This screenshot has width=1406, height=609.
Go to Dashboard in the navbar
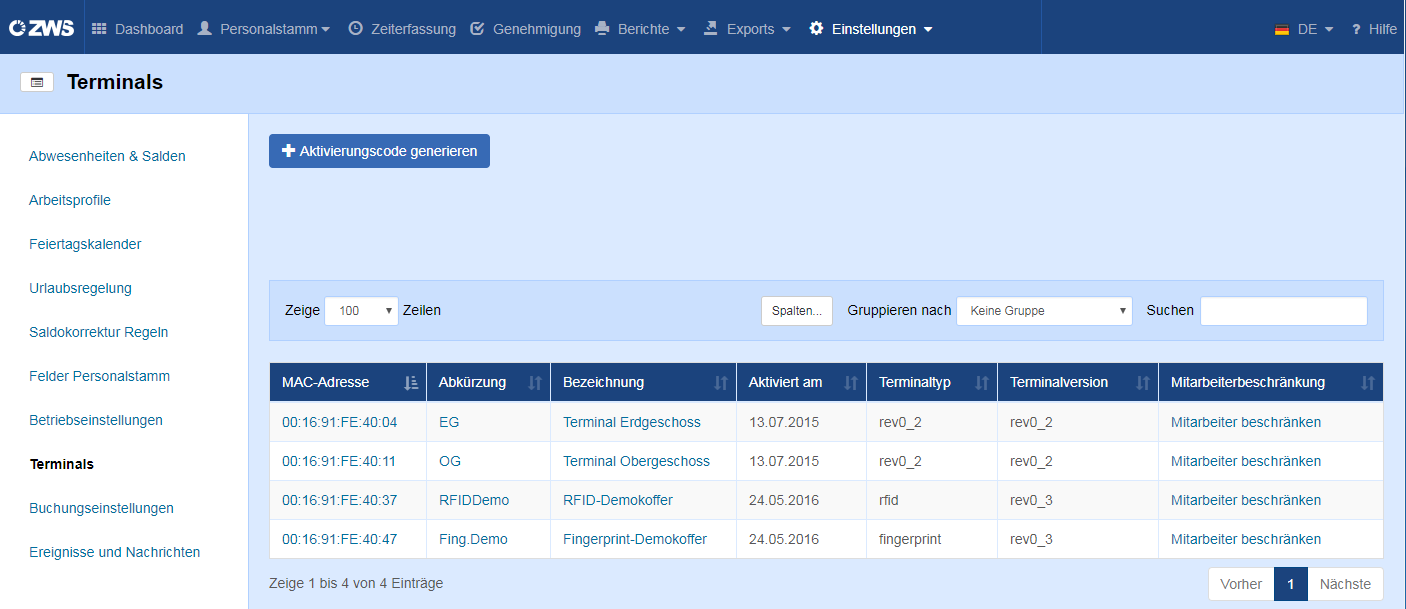pos(138,29)
